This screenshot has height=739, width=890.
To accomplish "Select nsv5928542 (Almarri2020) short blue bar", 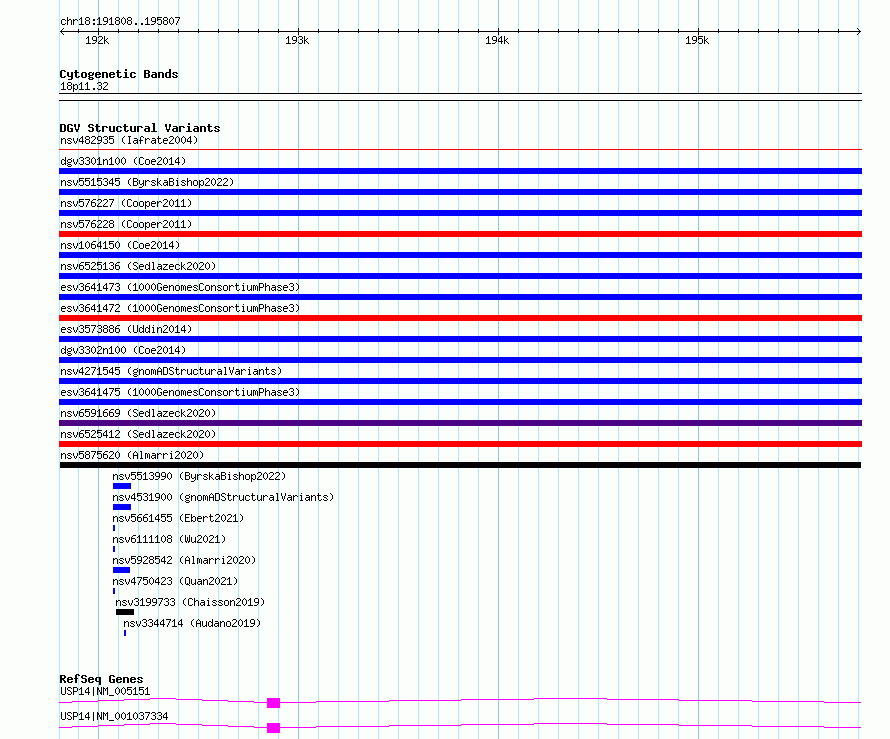I will [x=121, y=570].
